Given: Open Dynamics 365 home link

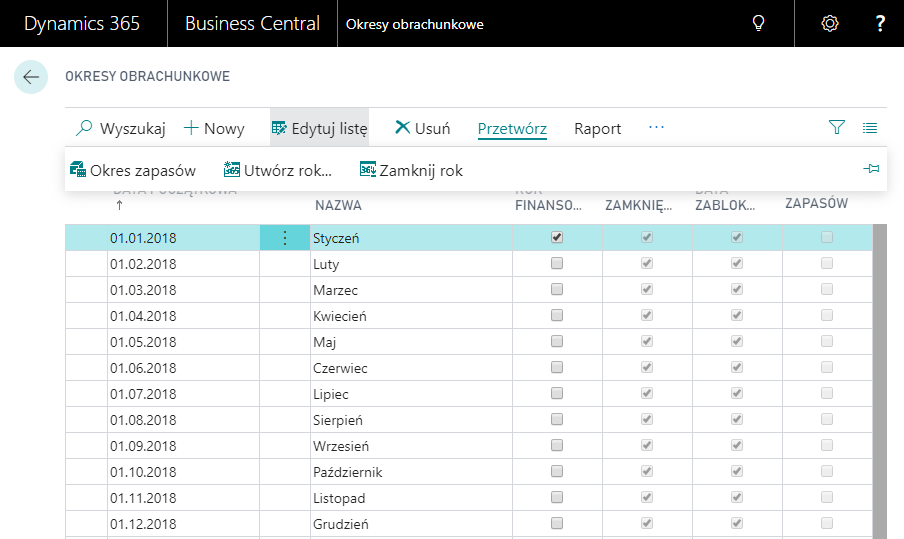Looking at the screenshot, I should 82,24.
